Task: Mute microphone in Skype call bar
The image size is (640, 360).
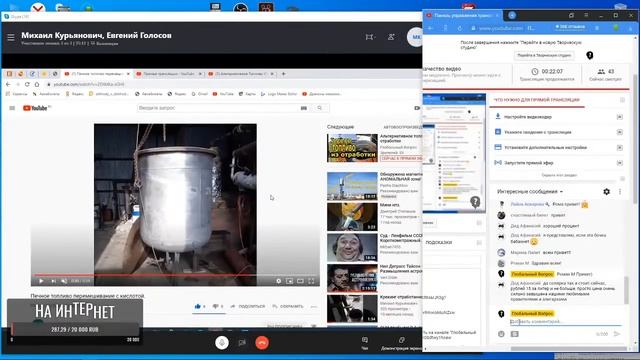Action: [x=222, y=343]
